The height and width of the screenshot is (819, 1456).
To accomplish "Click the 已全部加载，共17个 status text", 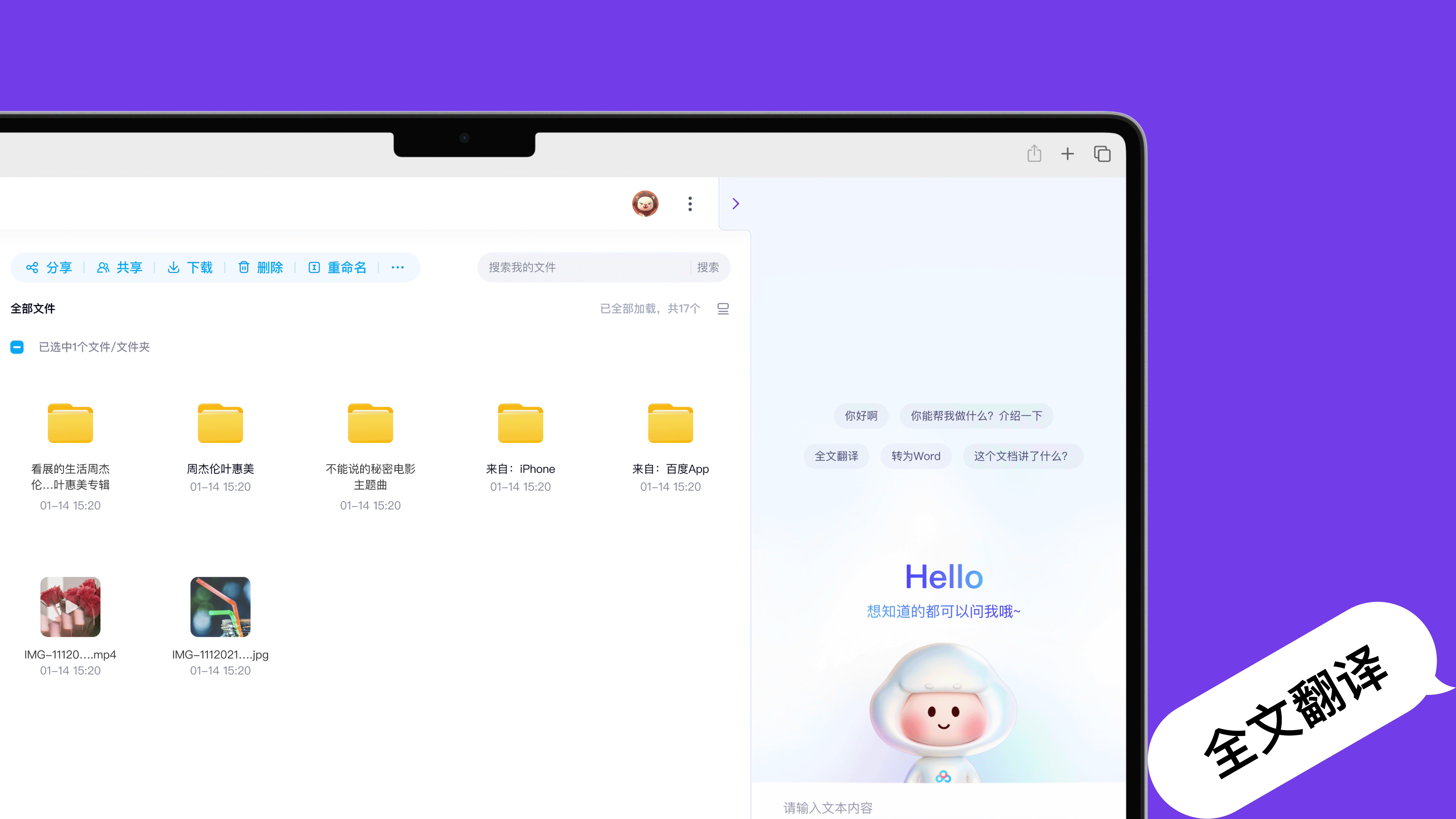I will (x=650, y=309).
